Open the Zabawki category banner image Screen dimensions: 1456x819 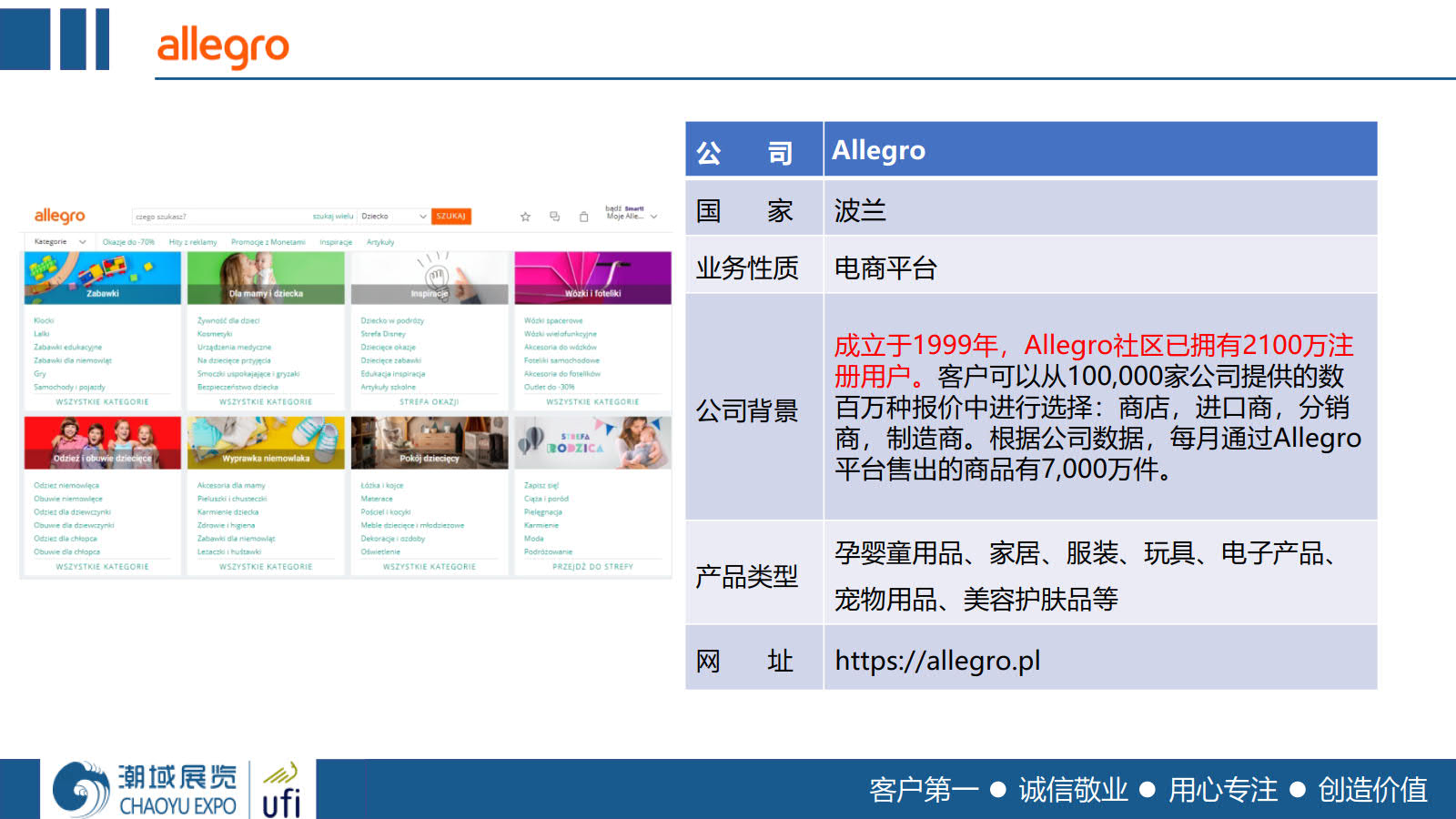click(x=103, y=278)
